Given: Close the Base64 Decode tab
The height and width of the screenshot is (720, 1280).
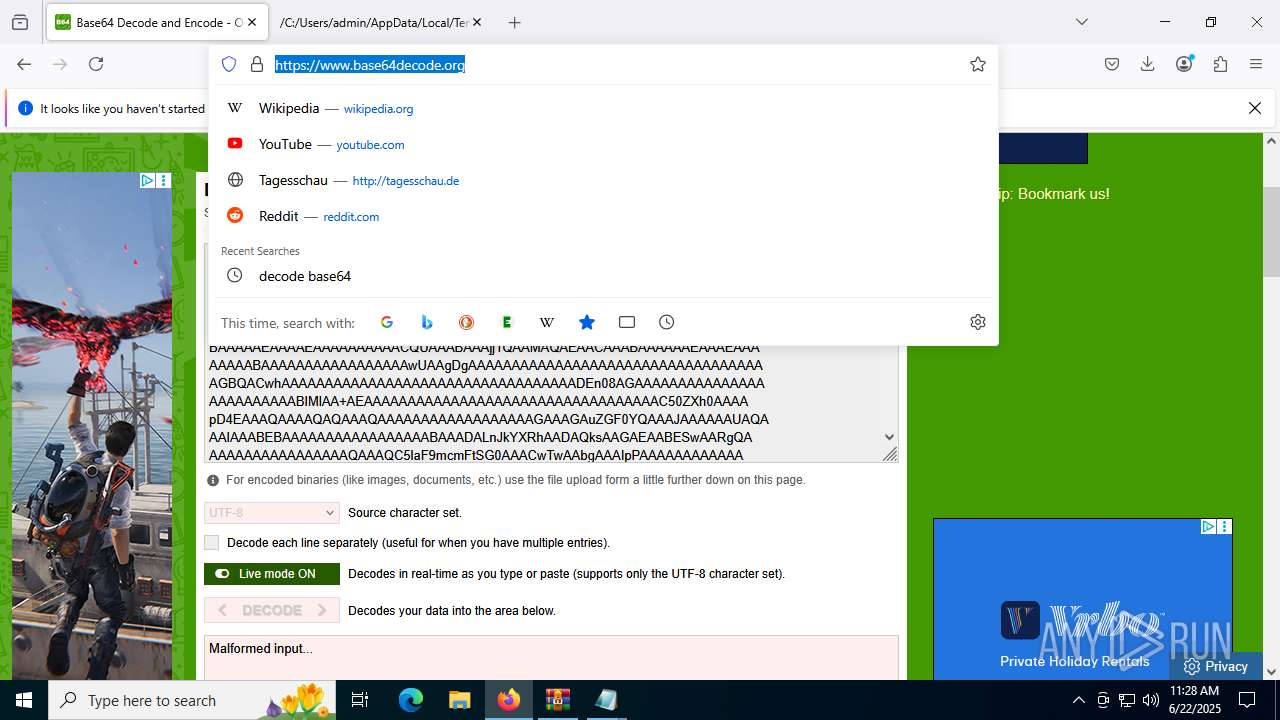Looking at the screenshot, I should [x=252, y=22].
